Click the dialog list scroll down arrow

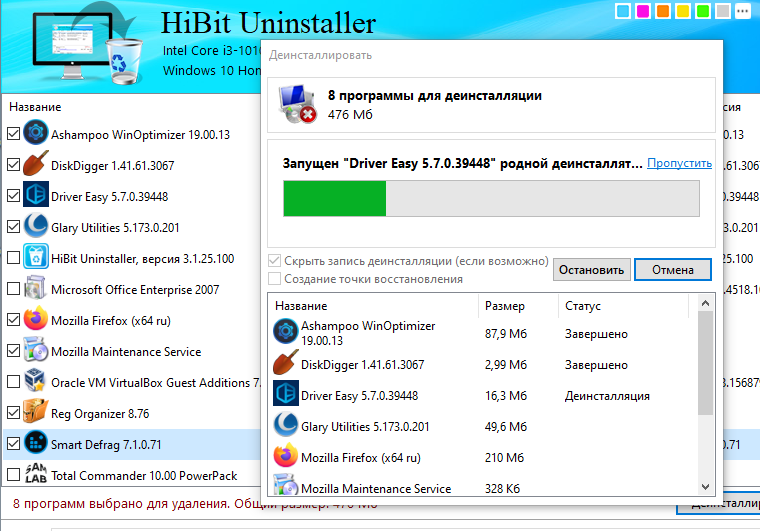click(x=706, y=486)
